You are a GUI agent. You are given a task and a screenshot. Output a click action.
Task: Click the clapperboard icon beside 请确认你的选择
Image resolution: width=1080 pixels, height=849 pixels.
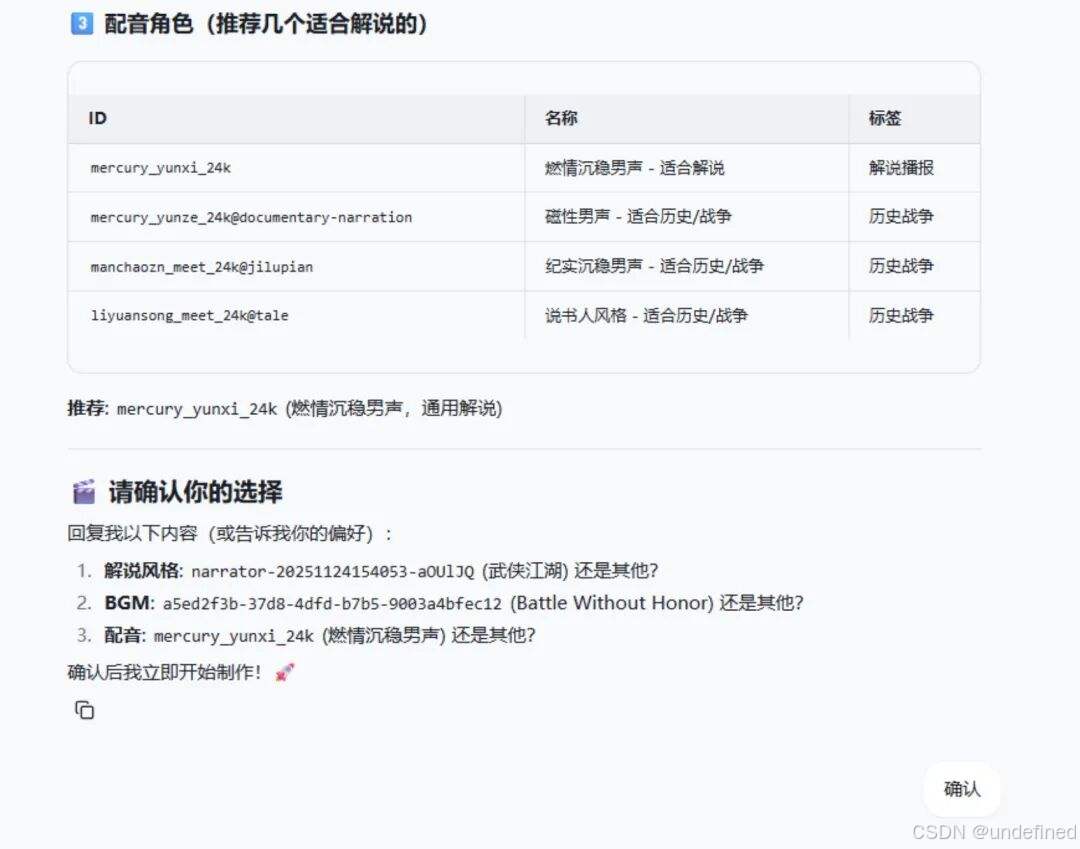point(84,492)
